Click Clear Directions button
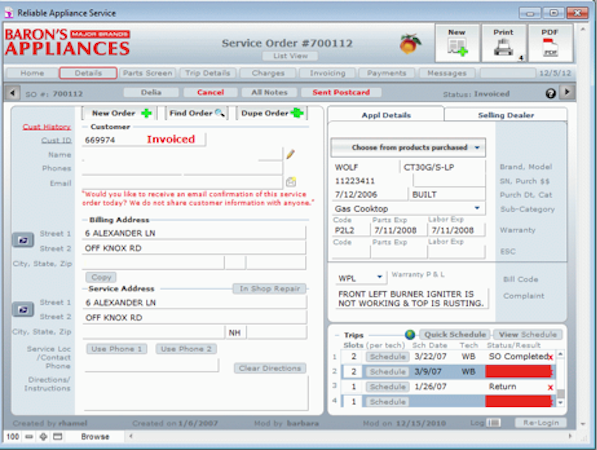Viewport: 597px width, 450px height. (x=270, y=368)
